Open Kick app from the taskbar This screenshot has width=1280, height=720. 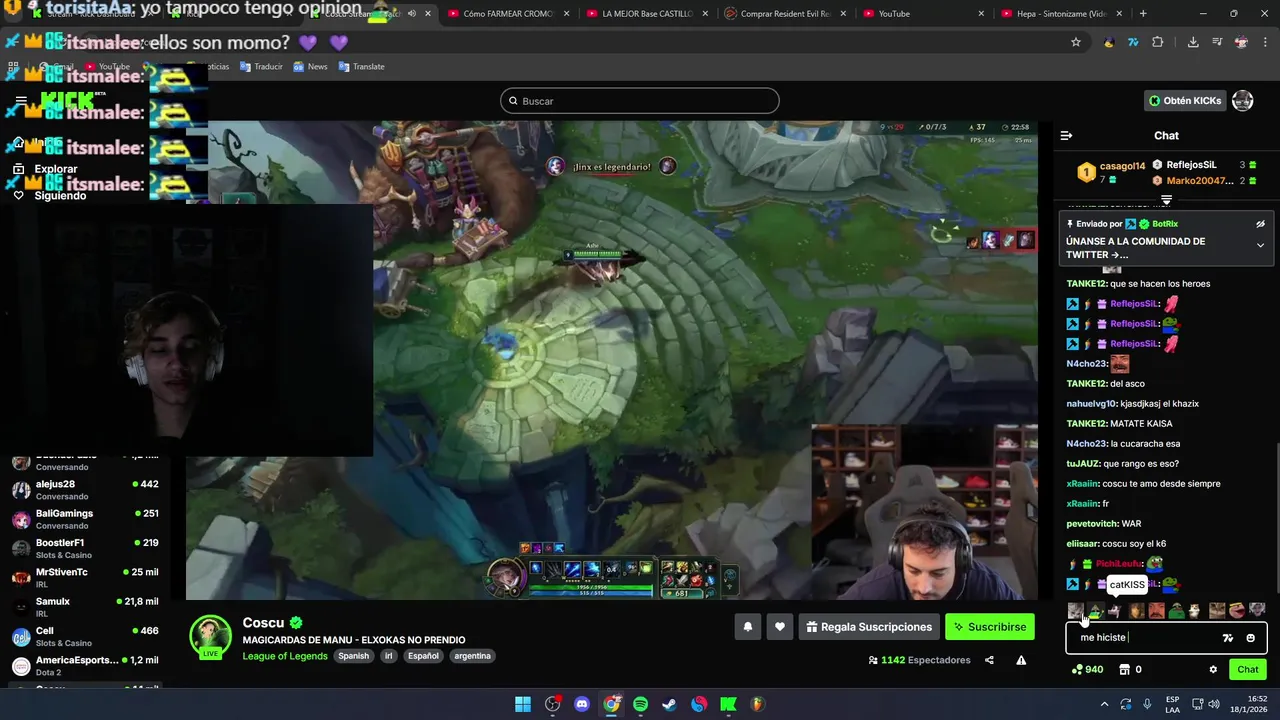[x=728, y=704]
